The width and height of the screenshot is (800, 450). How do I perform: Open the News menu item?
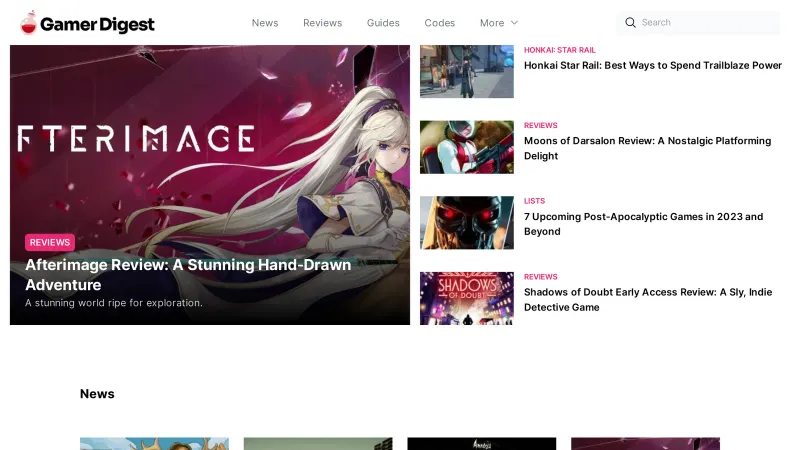click(x=265, y=23)
